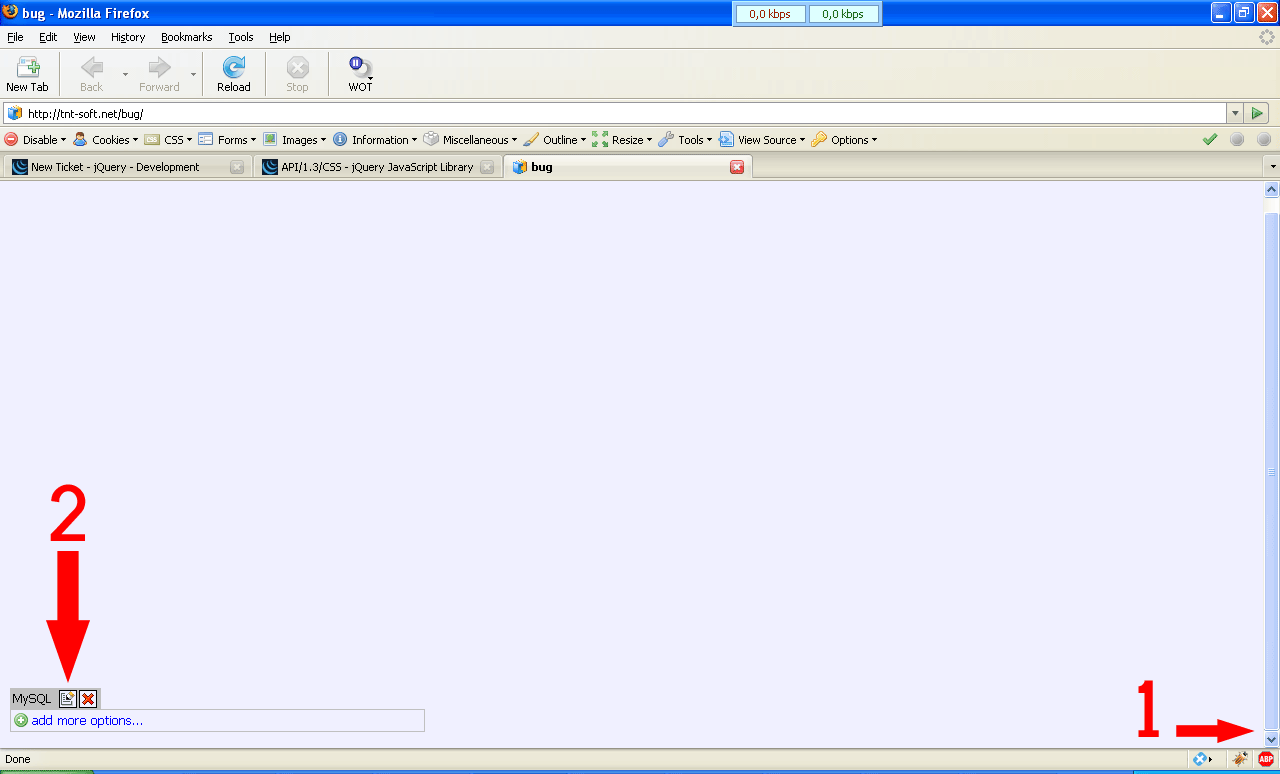Click the Adblock Plus status bar icon
1280x774 pixels.
(1266, 759)
